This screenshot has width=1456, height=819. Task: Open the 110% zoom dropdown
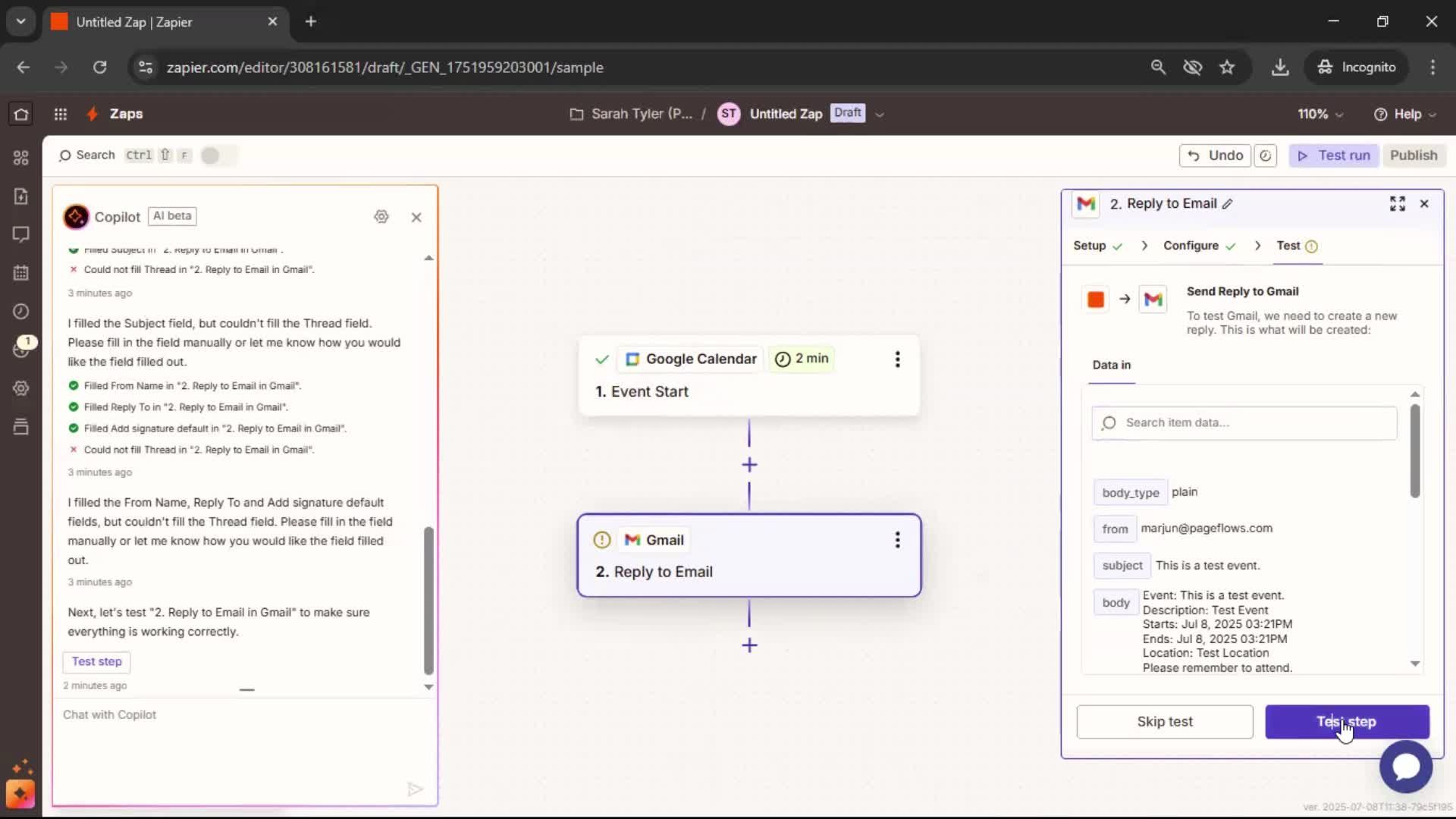(1320, 114)
